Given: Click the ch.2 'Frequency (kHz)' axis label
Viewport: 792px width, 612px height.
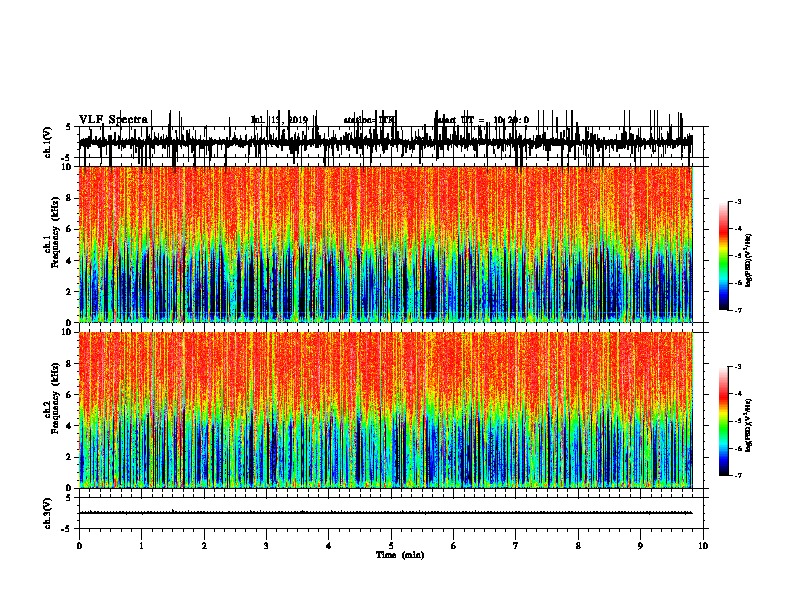Looking at the screenshot, I should 55,398.
